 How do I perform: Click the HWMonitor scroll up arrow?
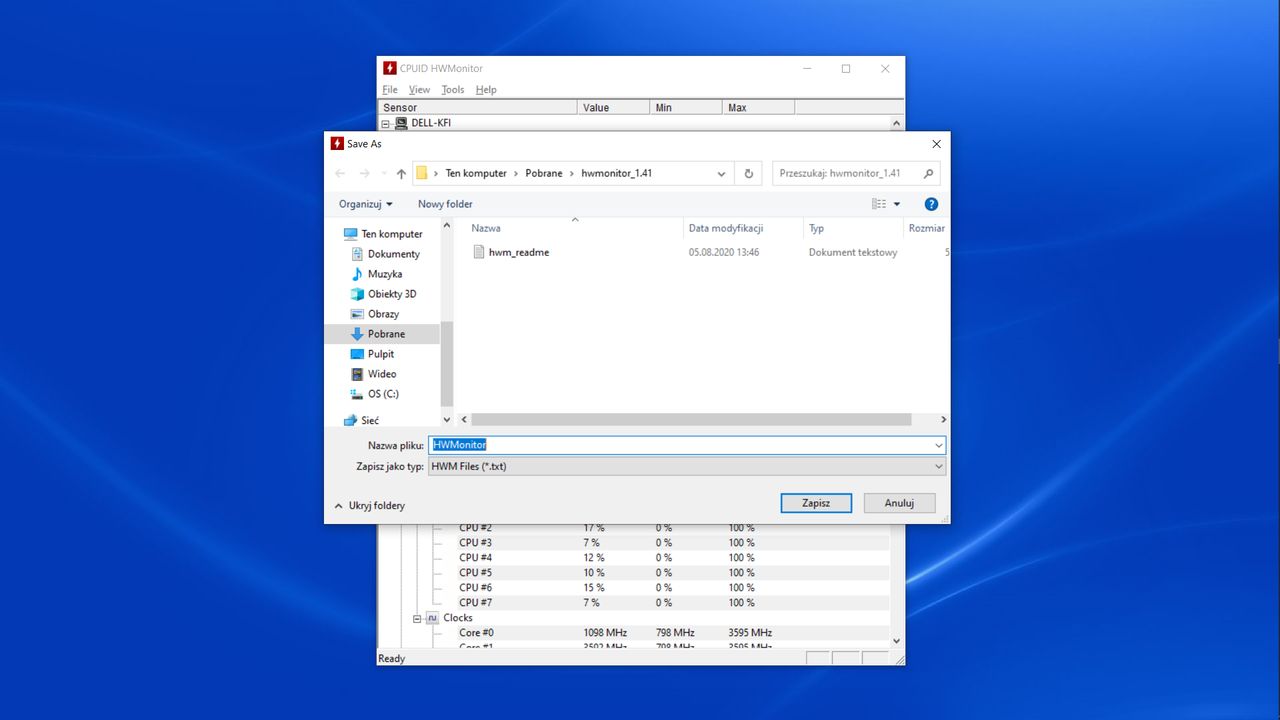pyautogui.click(x=896, y=123)
